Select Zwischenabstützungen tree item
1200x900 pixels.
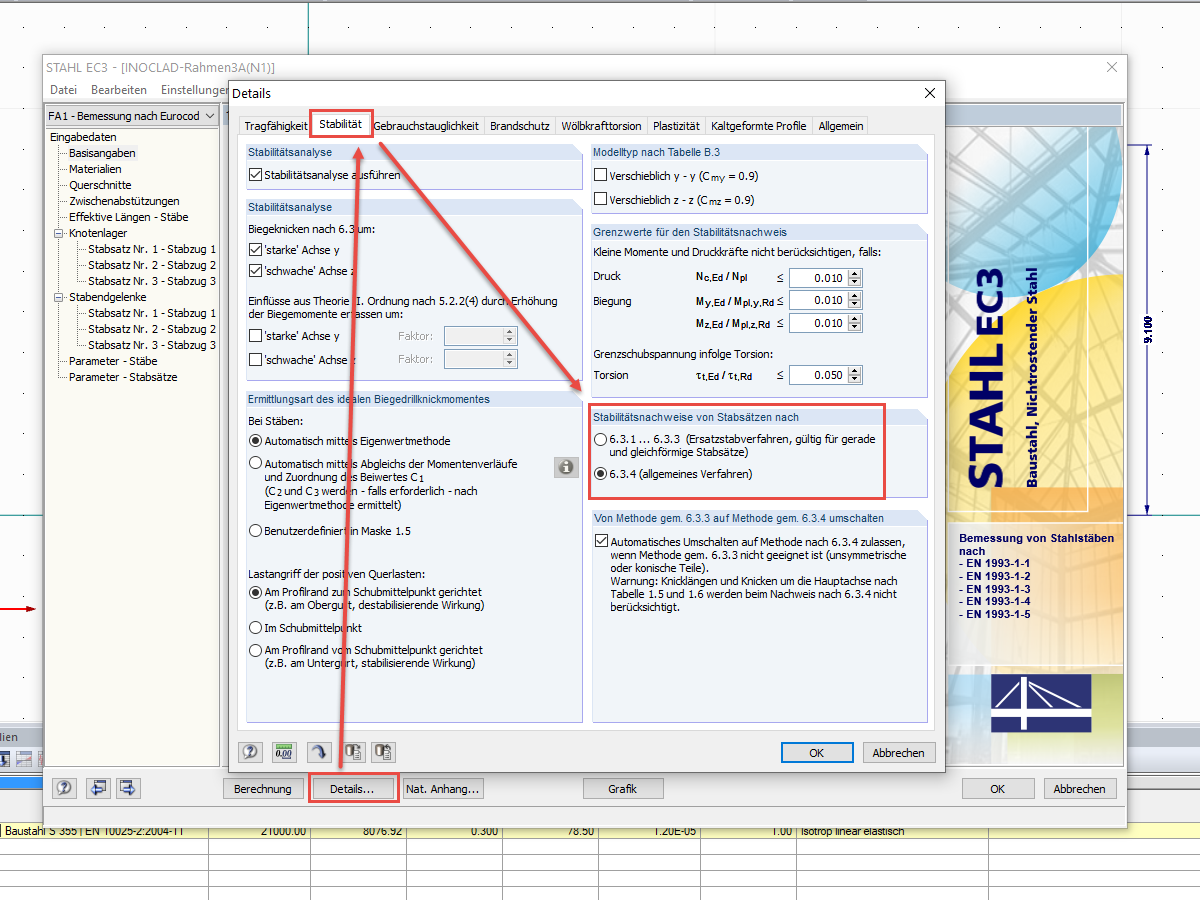pyautogui.click(x=124, y=201)
